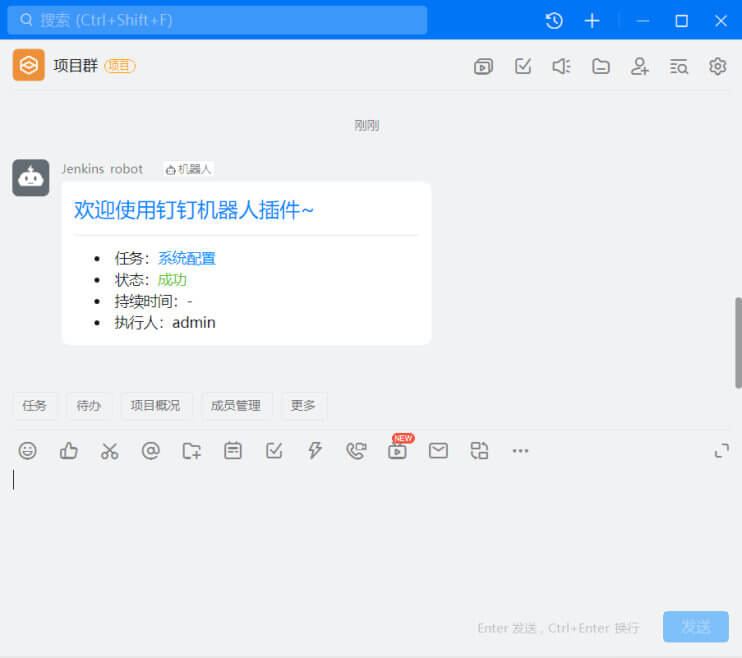The width and height of the screenshot is (742, 658).
Task: Click the 机器人 robot tag
Action: point(189,169)
